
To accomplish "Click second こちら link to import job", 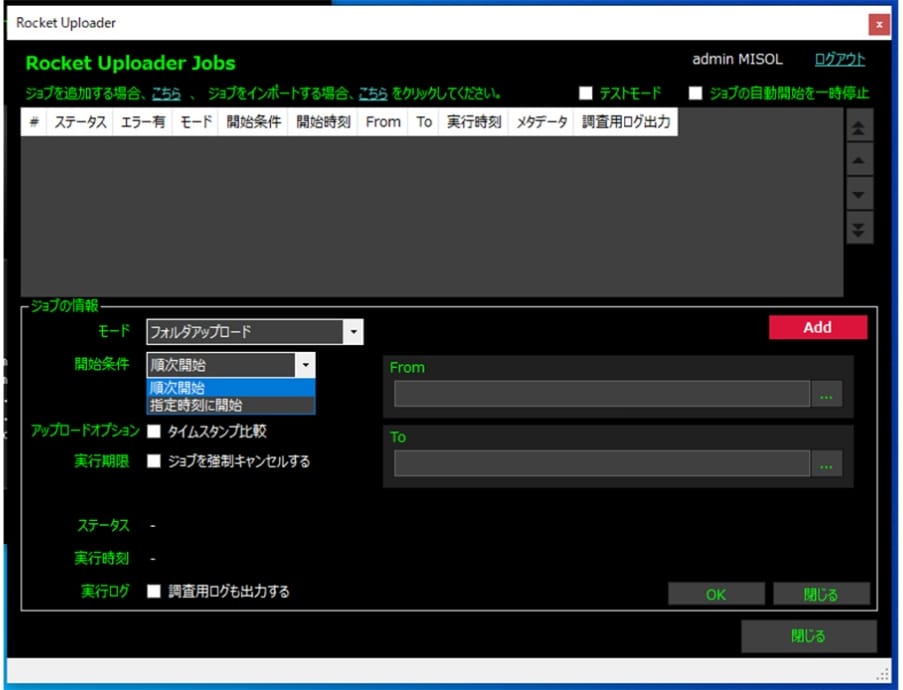I will pyautogui.click(x=373, y=93).
